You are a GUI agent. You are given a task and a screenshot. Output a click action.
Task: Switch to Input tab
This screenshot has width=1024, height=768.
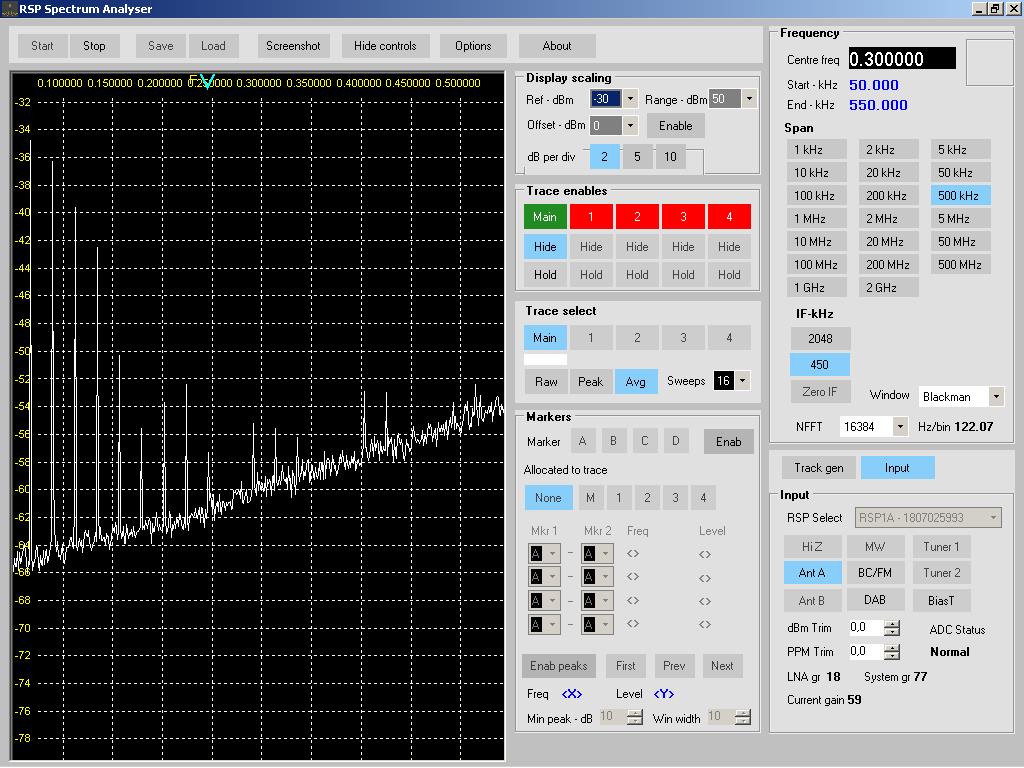pos(897,468)
